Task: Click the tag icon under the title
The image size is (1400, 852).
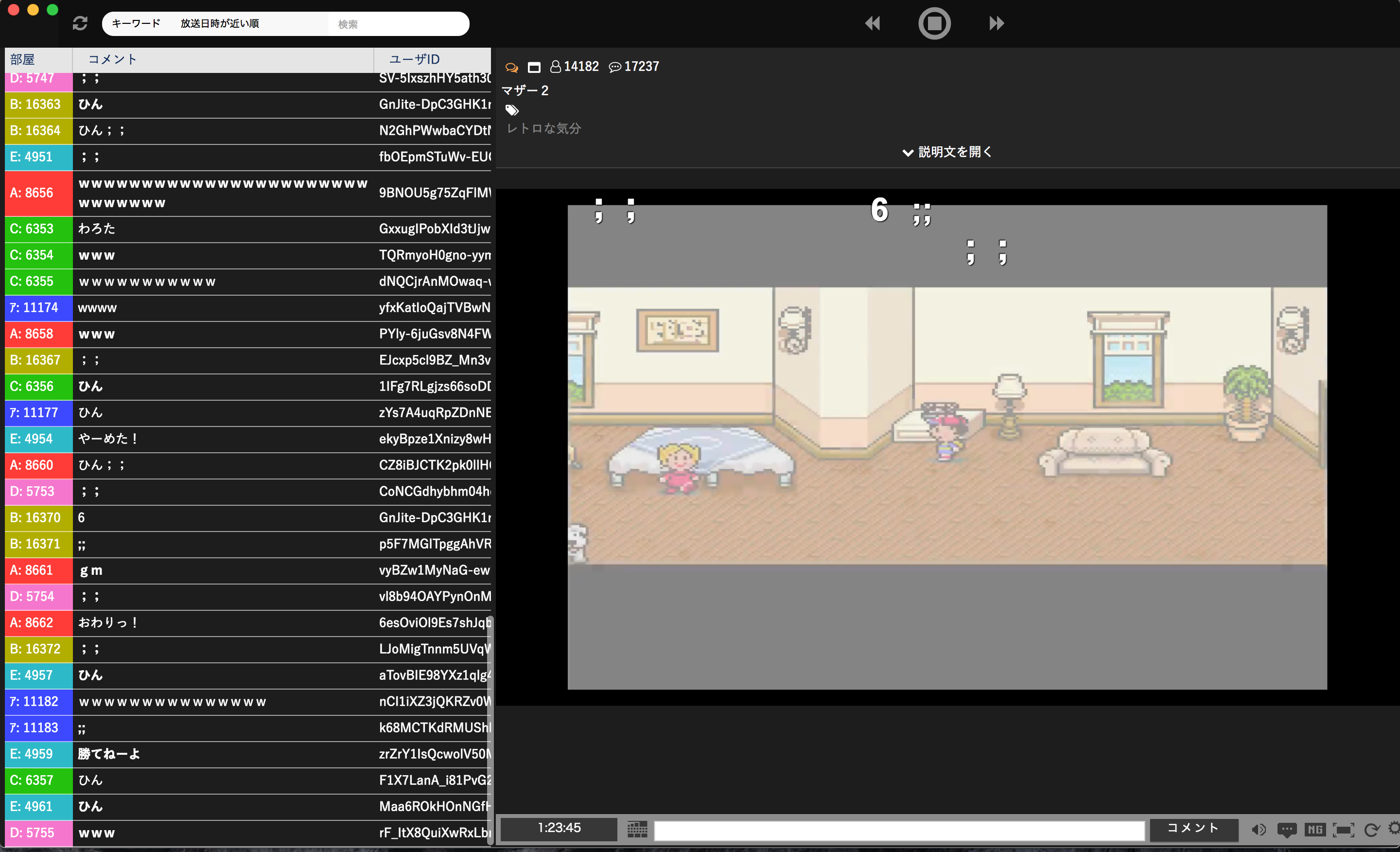Action: [x=512, y=110]
